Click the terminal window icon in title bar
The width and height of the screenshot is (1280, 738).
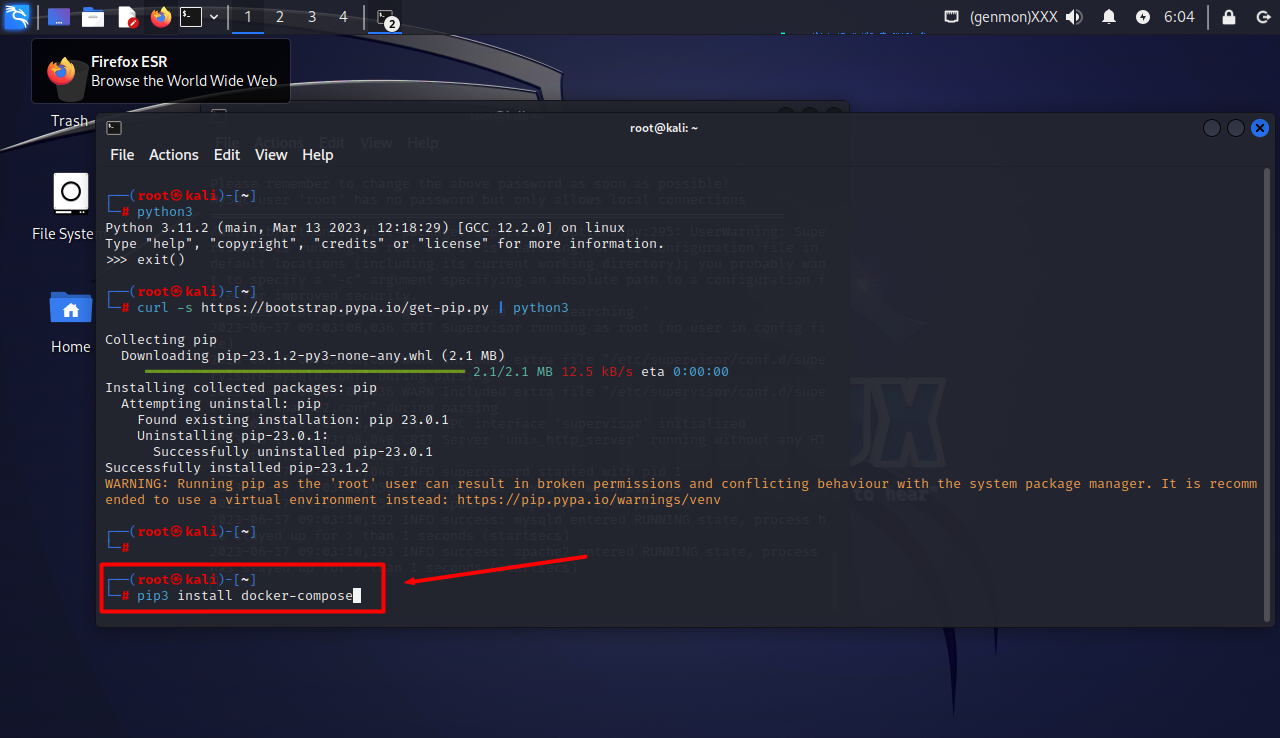(x=114, y=128)
